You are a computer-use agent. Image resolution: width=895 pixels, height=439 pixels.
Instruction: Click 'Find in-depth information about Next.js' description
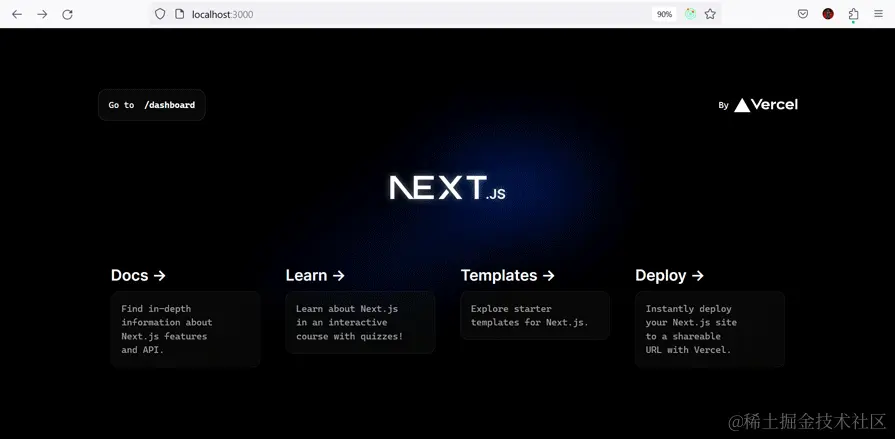pyautogui.click(x=186, y=329)
